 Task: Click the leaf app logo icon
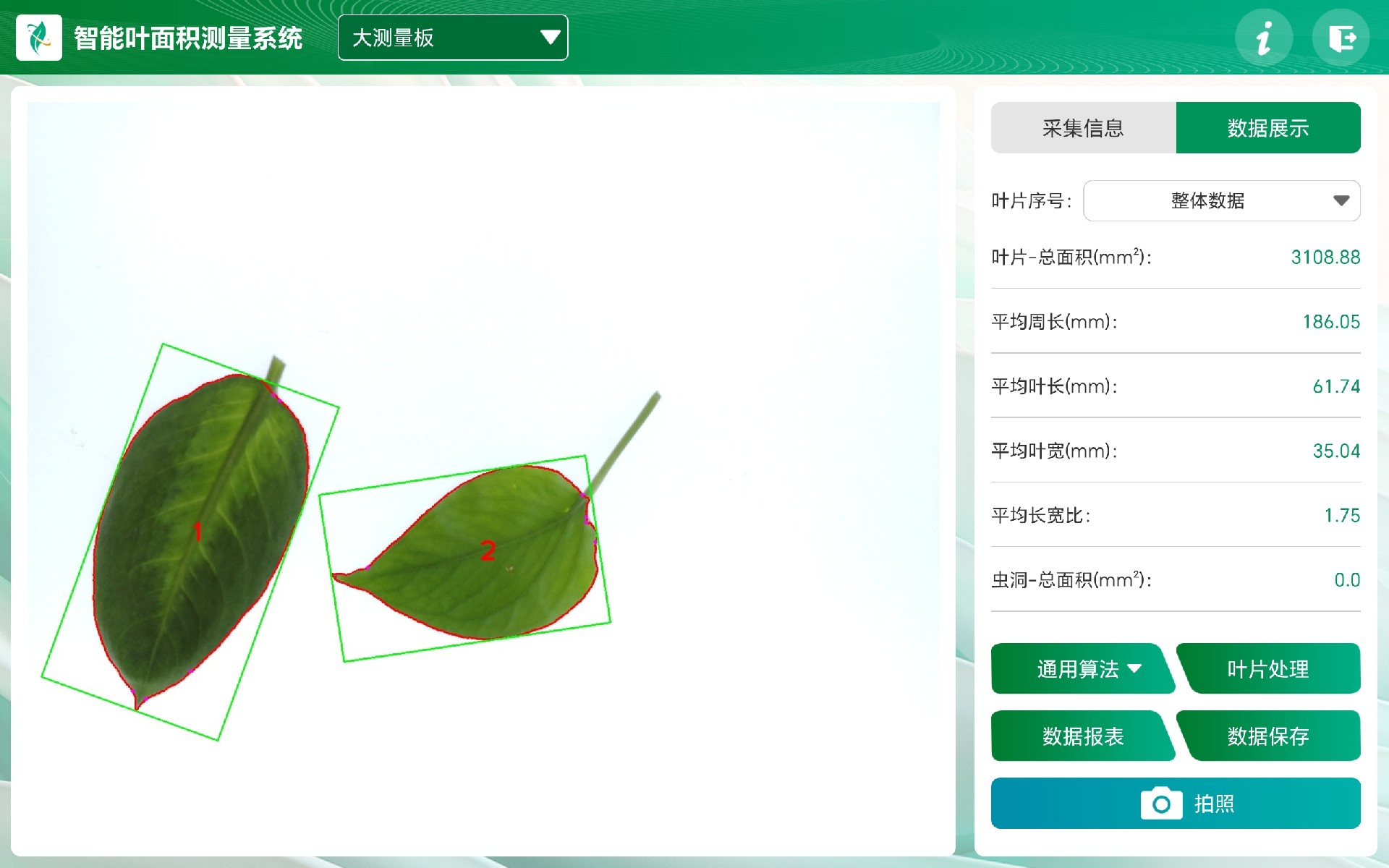(x=39, y=38)
